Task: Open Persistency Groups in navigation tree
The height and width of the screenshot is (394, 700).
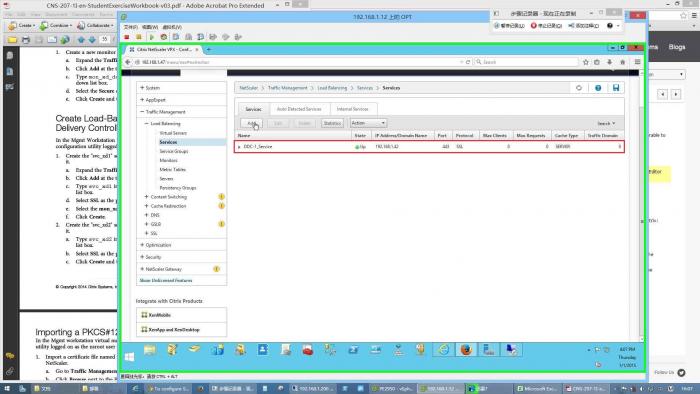Action: pos(178,188)
